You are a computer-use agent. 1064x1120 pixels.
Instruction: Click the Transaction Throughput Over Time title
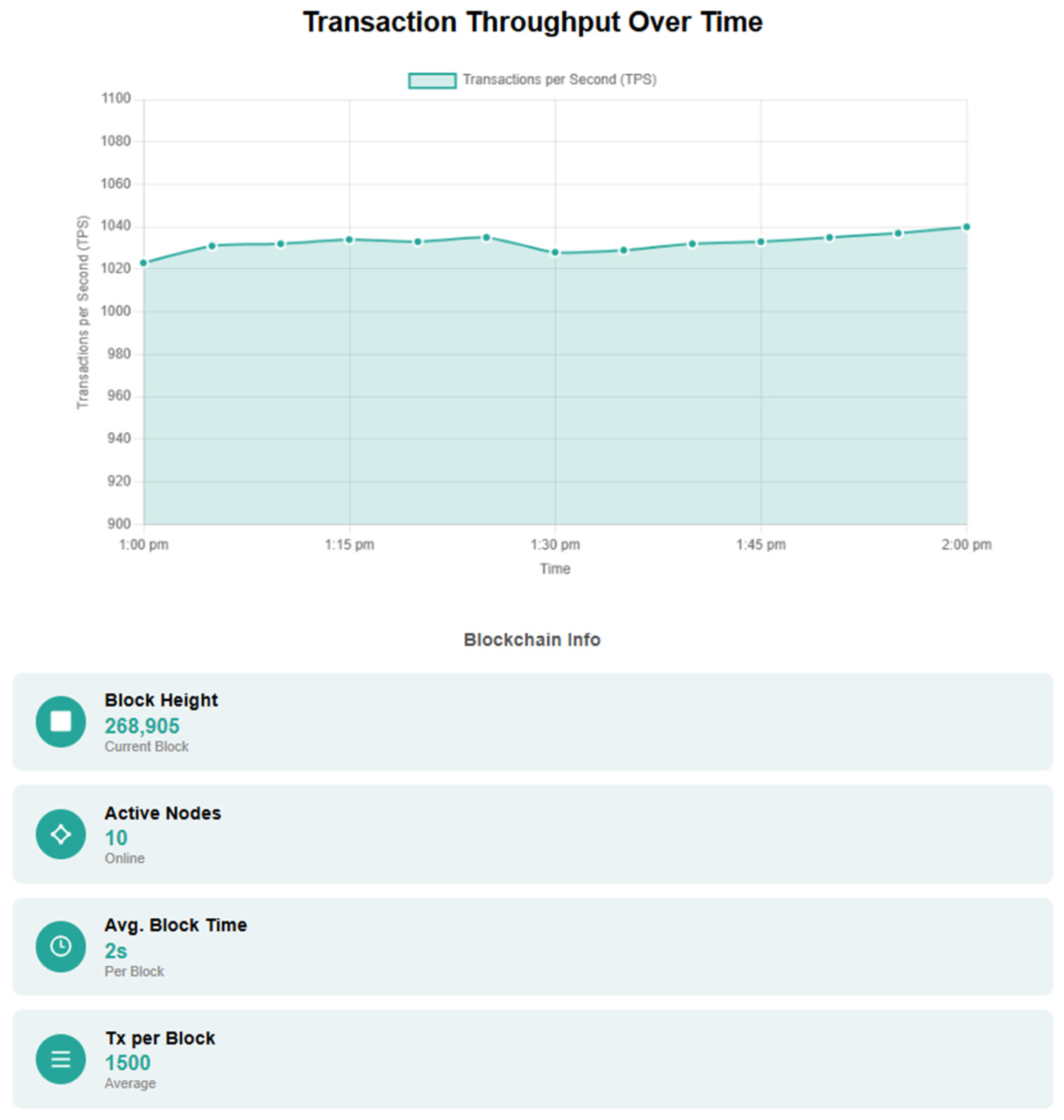(532, 22)
